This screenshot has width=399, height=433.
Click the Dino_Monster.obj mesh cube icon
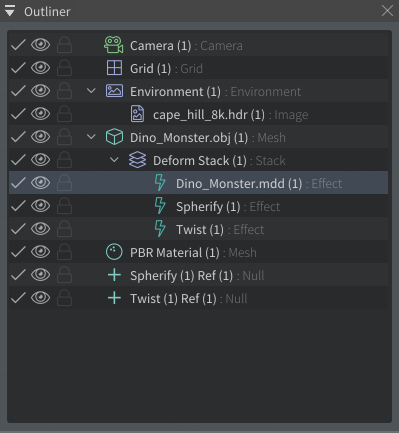[x=114, y=137]
